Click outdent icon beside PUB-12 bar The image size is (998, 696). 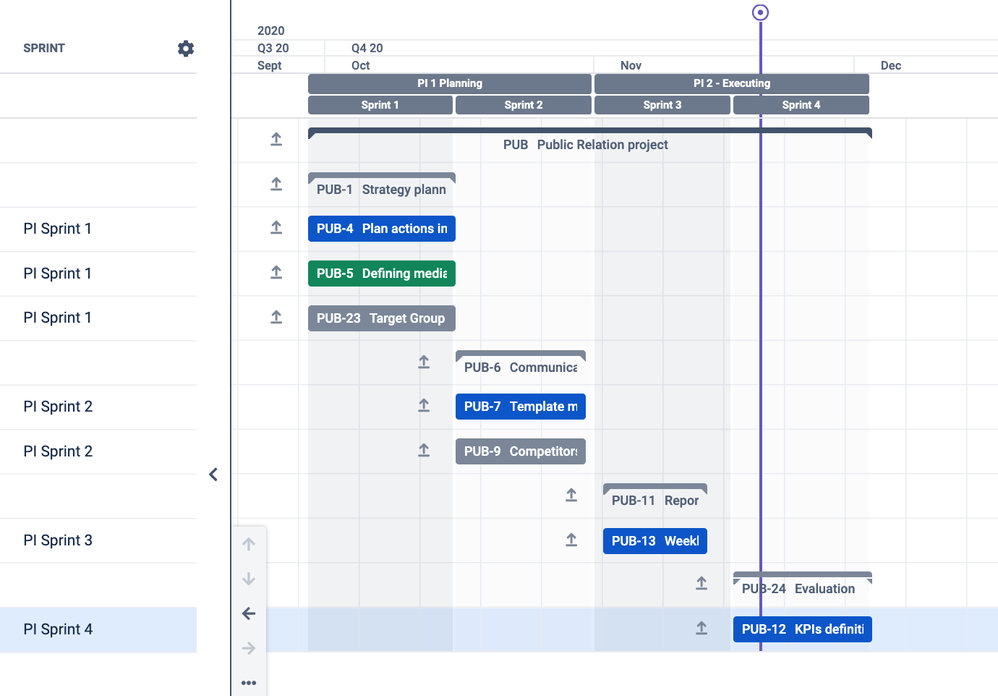(x=701, y=628)
